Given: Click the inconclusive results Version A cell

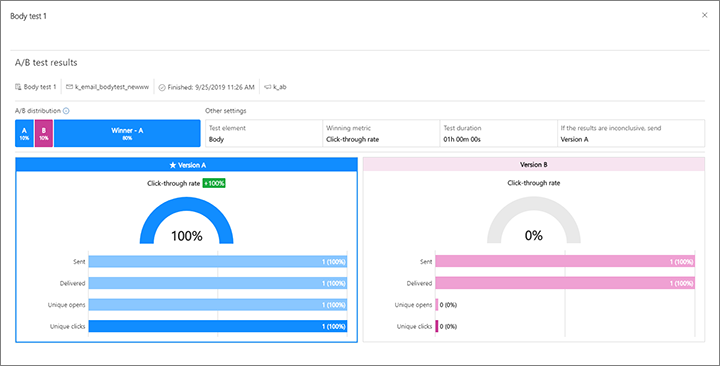Looking at the screenshot, I should pos(631,133).
